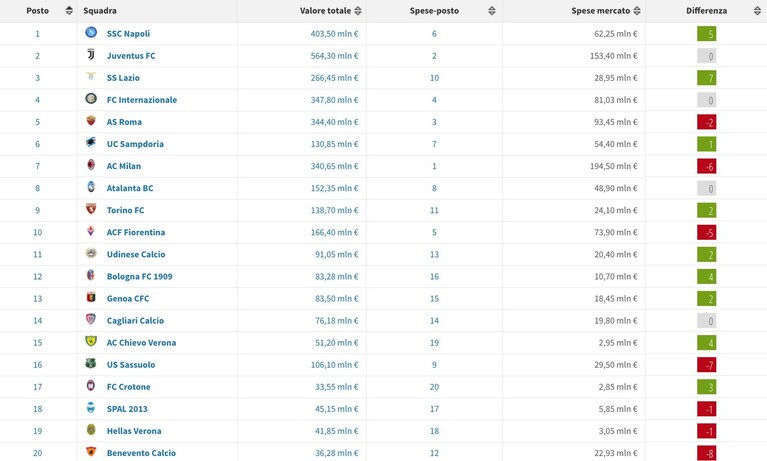Click the Bologna FC 1909 crest icon
This screenshot has height=461, width=767.
tap(91, 275)
